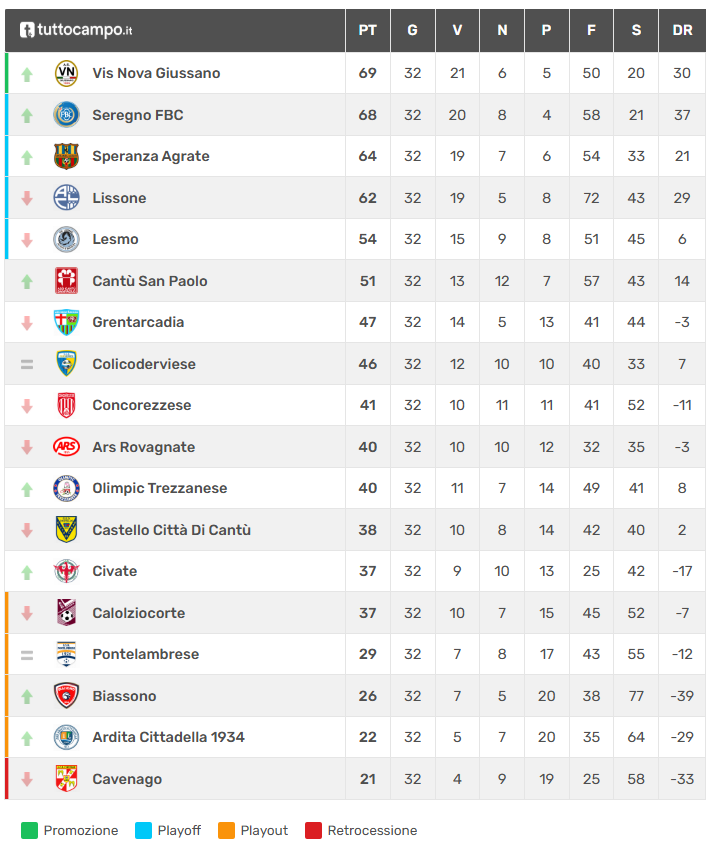Click the Castello Città Di Cantù crest
The width and height of the screenshot is (708, 848).
click(x=66, y=530)
